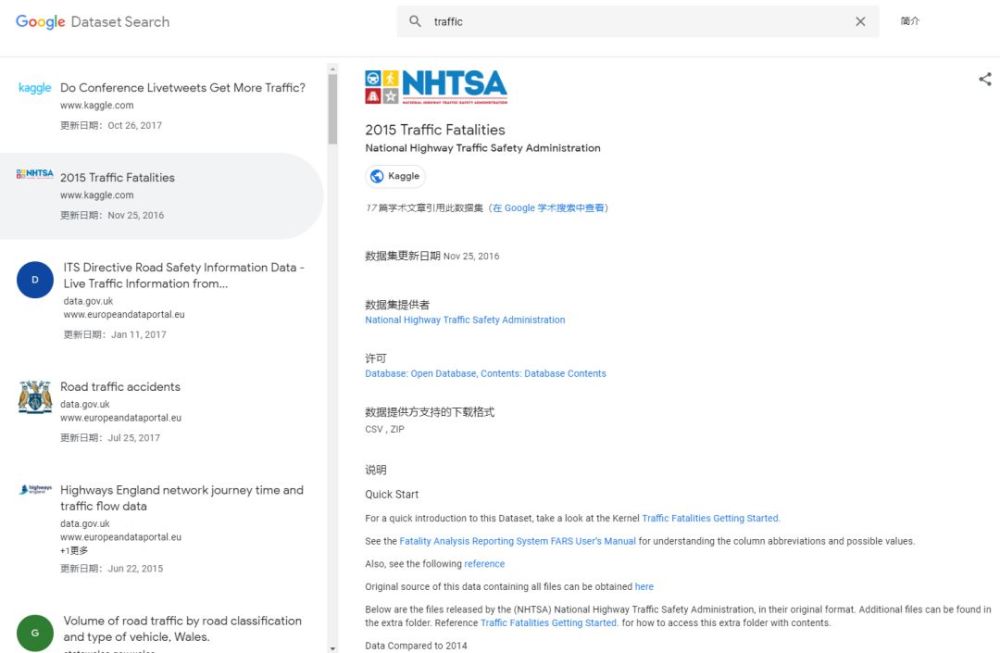Open Do Conference Livetweets Get More Traffic result
The height and width of the screenshot is (653, 1000).
(x=183, y=87)
